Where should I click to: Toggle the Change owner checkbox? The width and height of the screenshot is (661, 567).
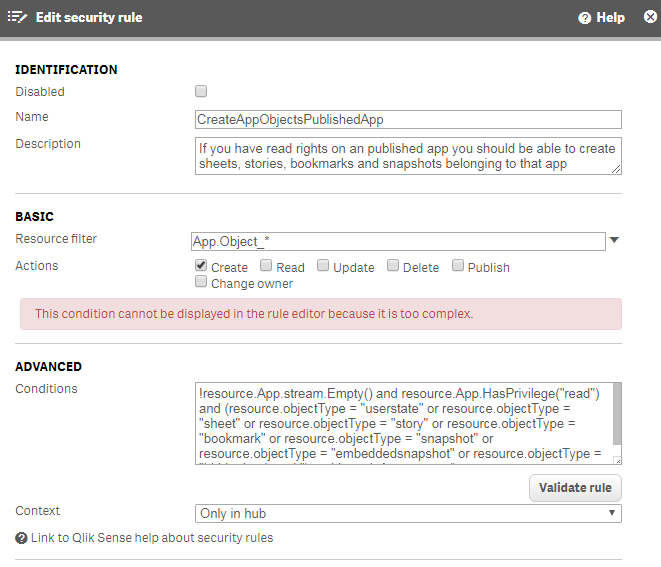click(201, 283)
